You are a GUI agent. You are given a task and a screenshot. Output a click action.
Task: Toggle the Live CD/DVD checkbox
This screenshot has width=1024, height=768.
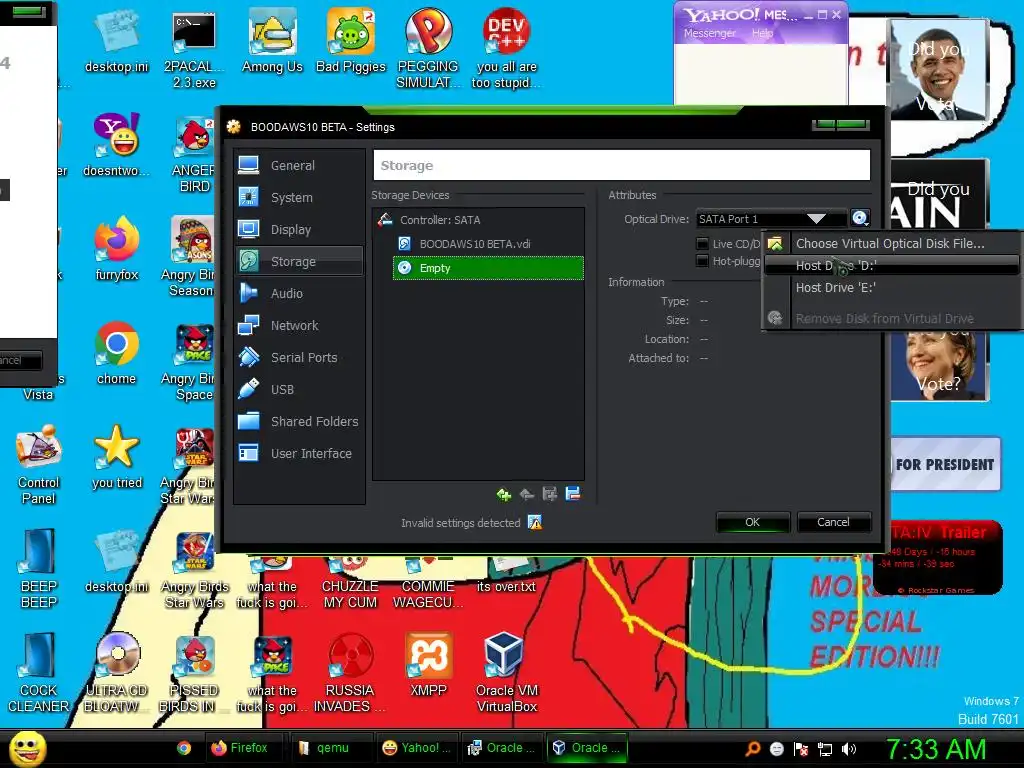(x=702, y=244)
